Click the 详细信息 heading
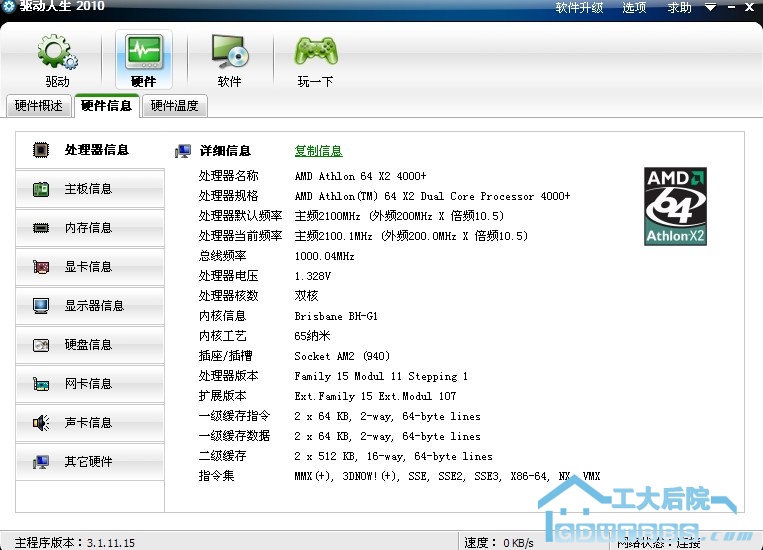The image size is (763, 550). coord(225,151)
